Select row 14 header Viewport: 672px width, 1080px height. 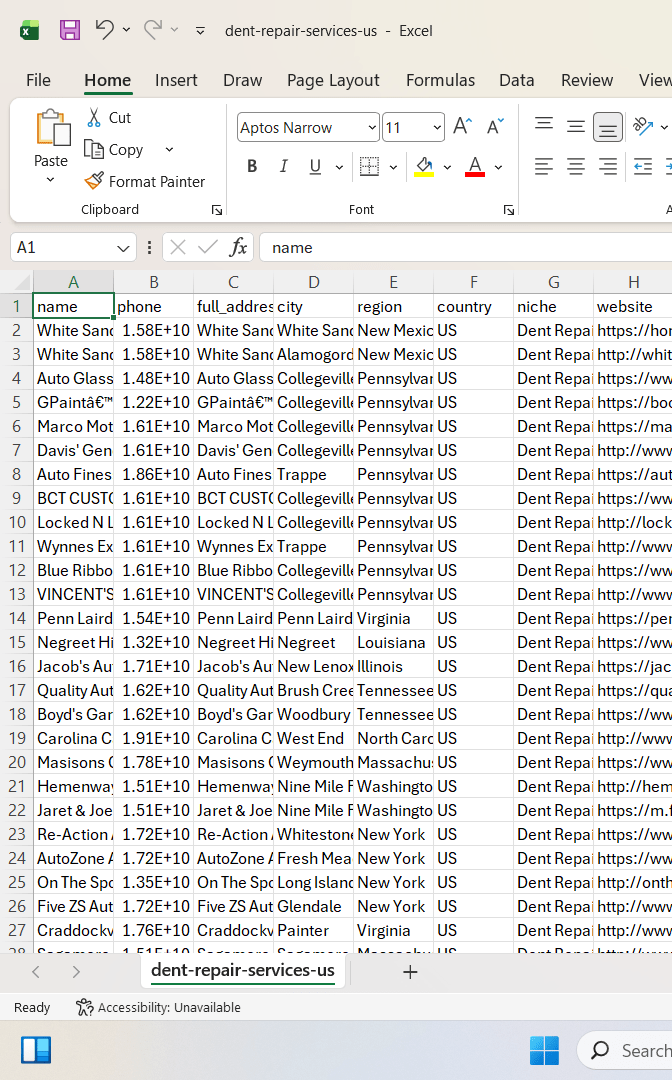pos(17,619)
